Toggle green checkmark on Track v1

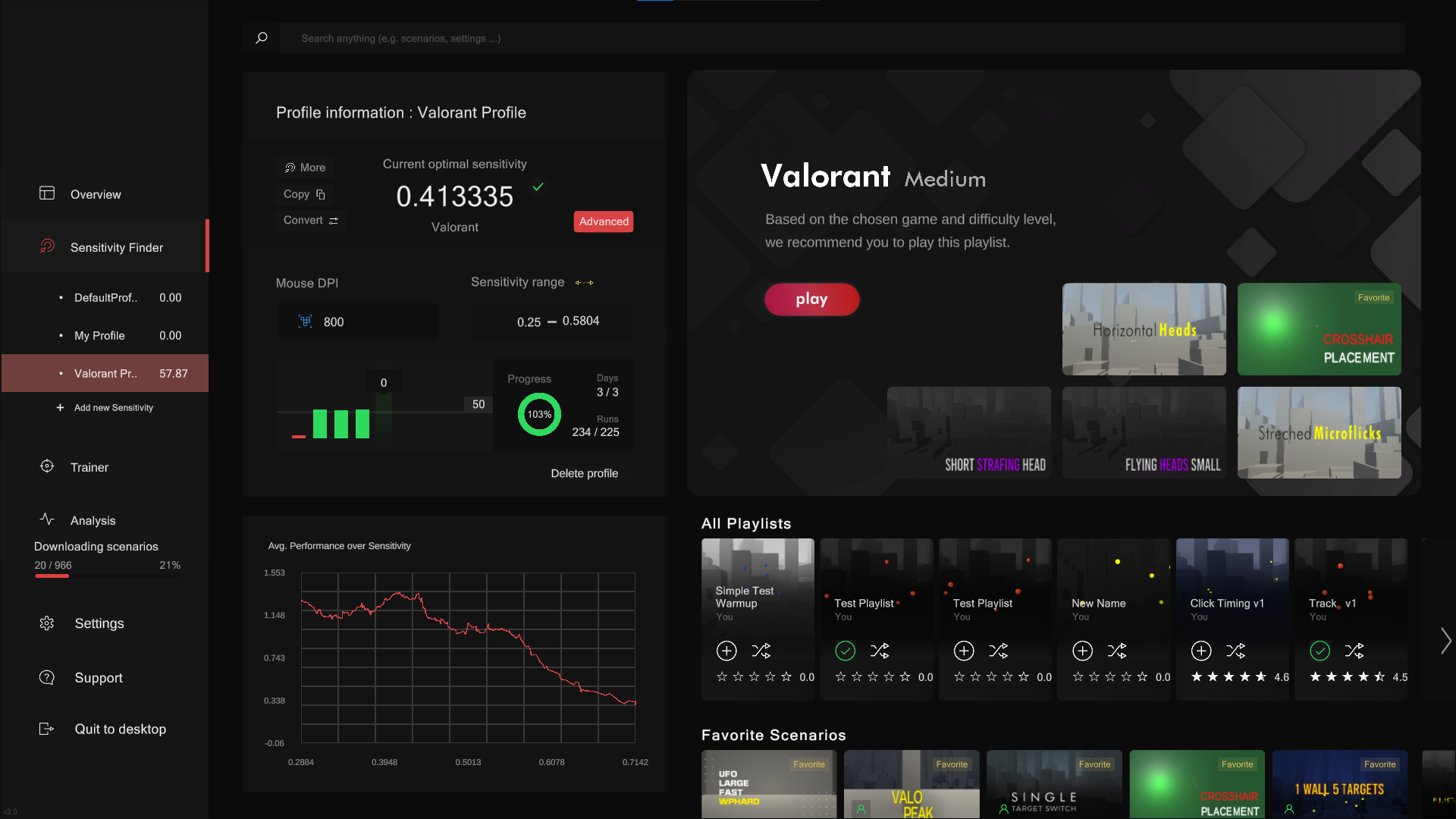(1320, 651)
